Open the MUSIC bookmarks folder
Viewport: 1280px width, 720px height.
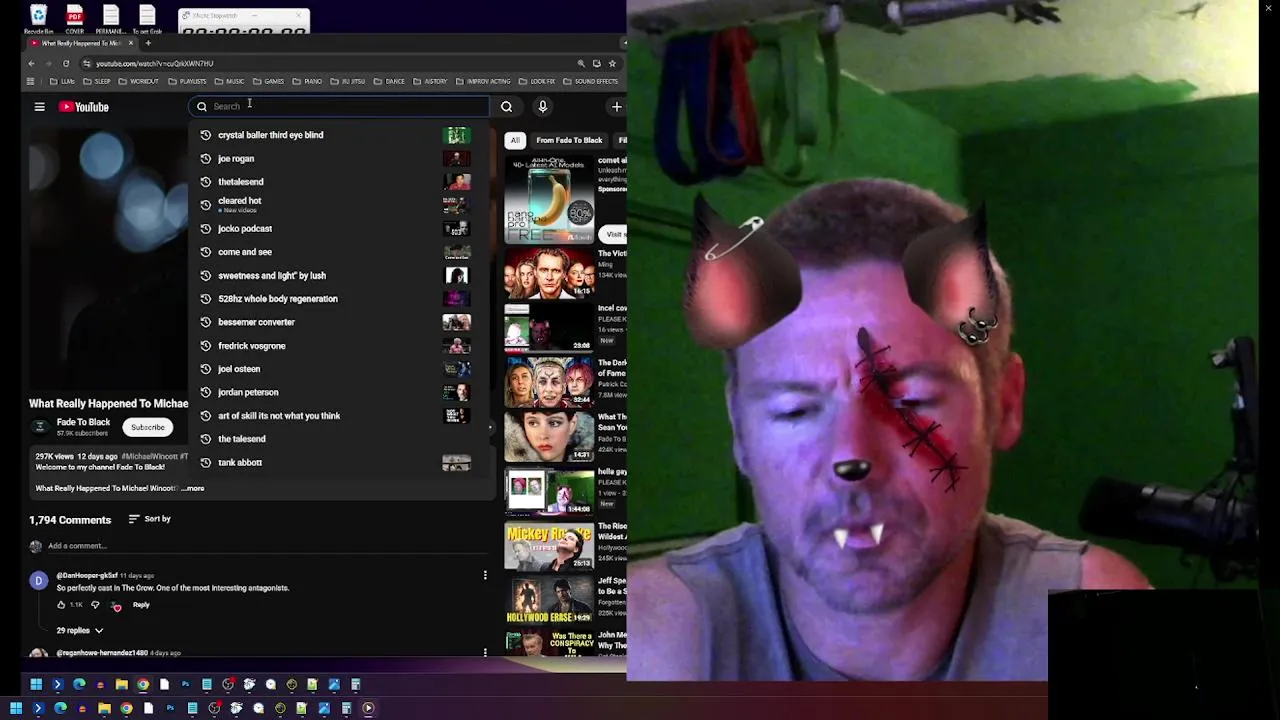pos(230,81)
